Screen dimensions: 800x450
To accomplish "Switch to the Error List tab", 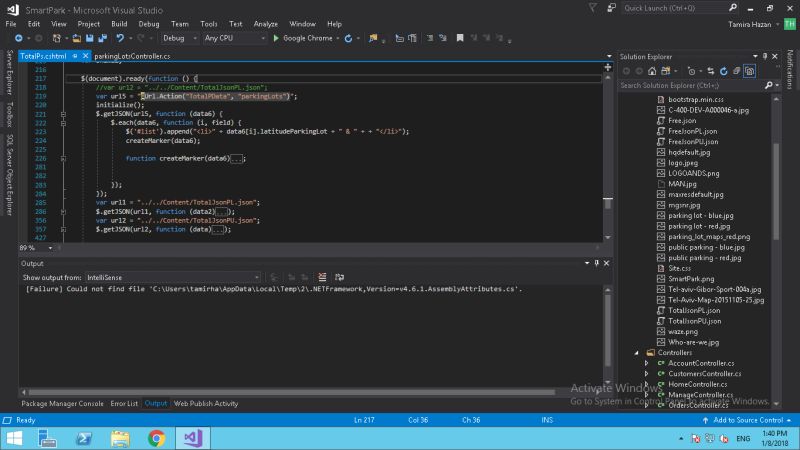I will pyautogui.click(x=124, y=404).
